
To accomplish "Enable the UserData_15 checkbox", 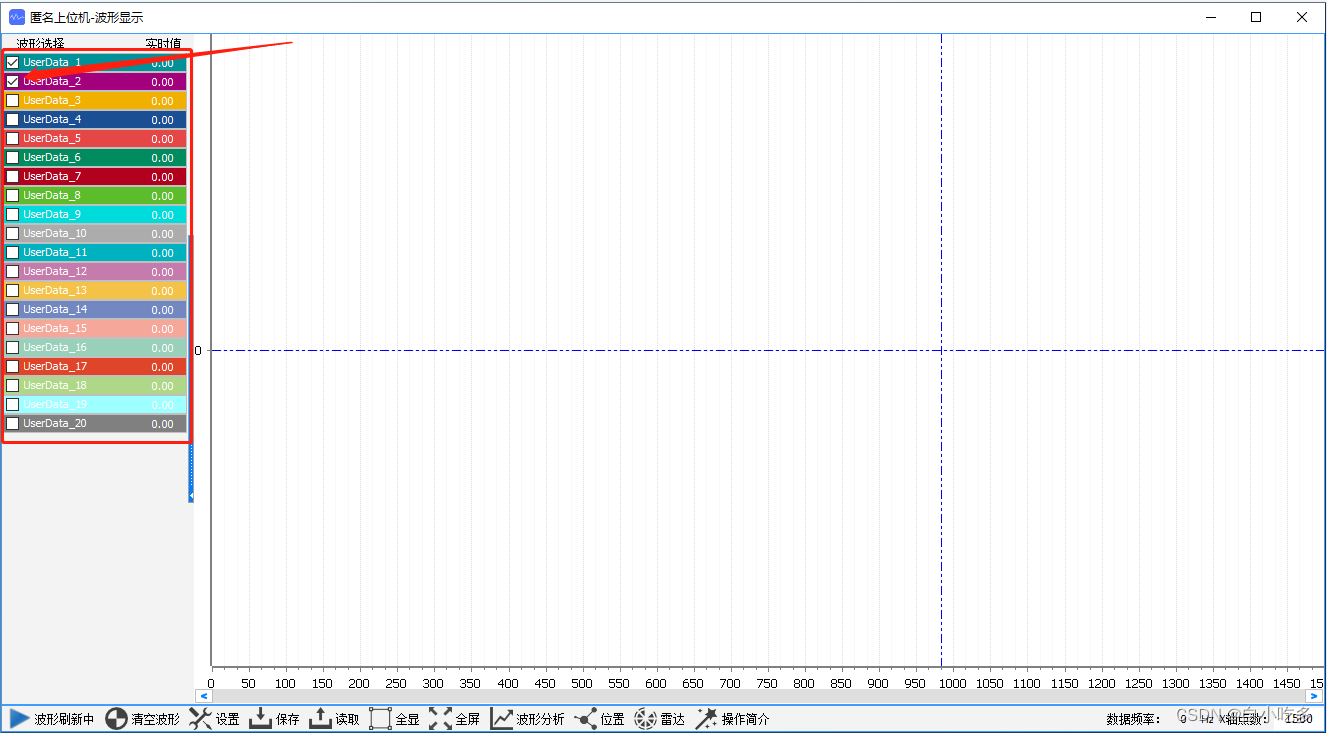I will 13,328.
